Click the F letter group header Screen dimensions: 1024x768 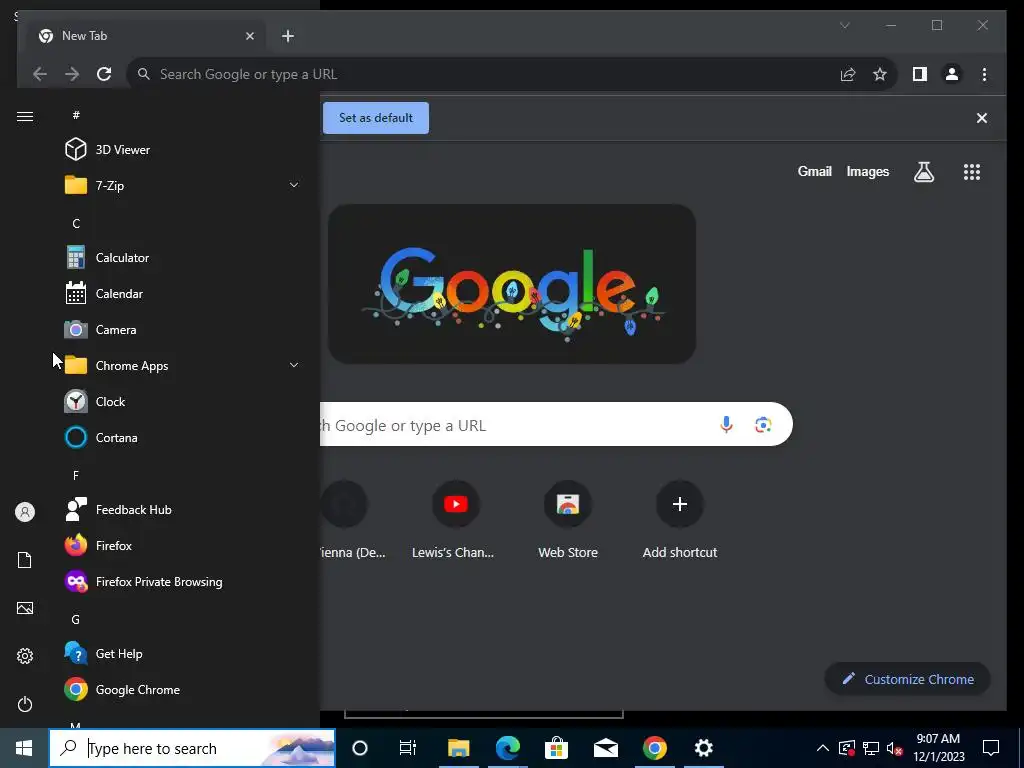pyautogui.click(x=76, y=475)
